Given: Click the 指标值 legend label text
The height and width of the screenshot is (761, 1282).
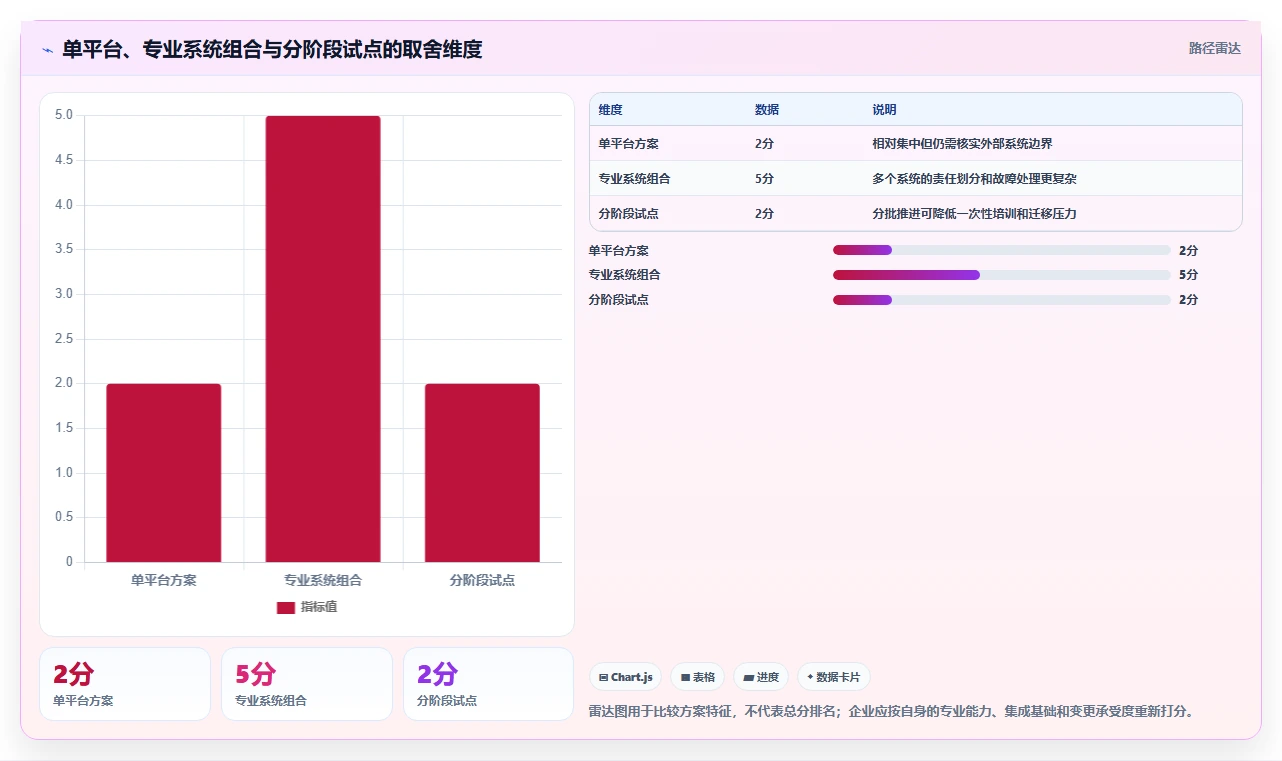Looking at the screenshot, I should click(x=319, y=607).
